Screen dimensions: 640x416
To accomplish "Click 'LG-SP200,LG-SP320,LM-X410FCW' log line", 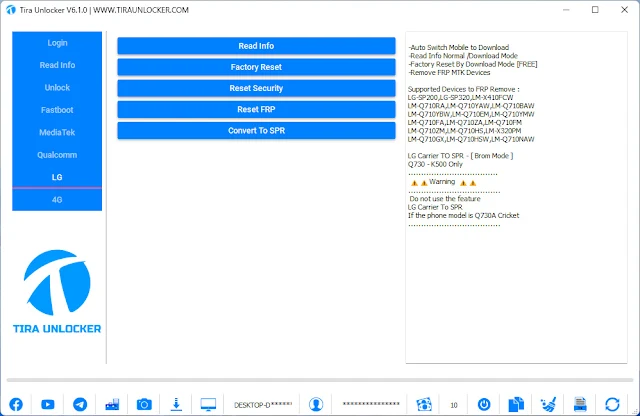I will click(460, 98).
